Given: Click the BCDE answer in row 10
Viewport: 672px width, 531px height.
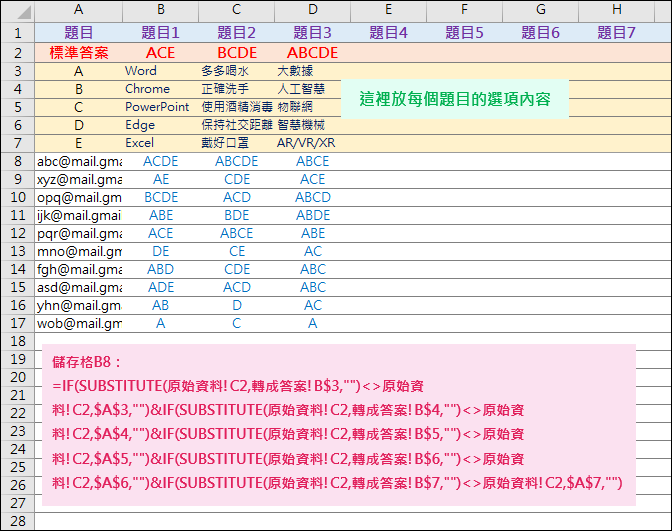Looking at the screenshot, I should (x=161, y=197).
